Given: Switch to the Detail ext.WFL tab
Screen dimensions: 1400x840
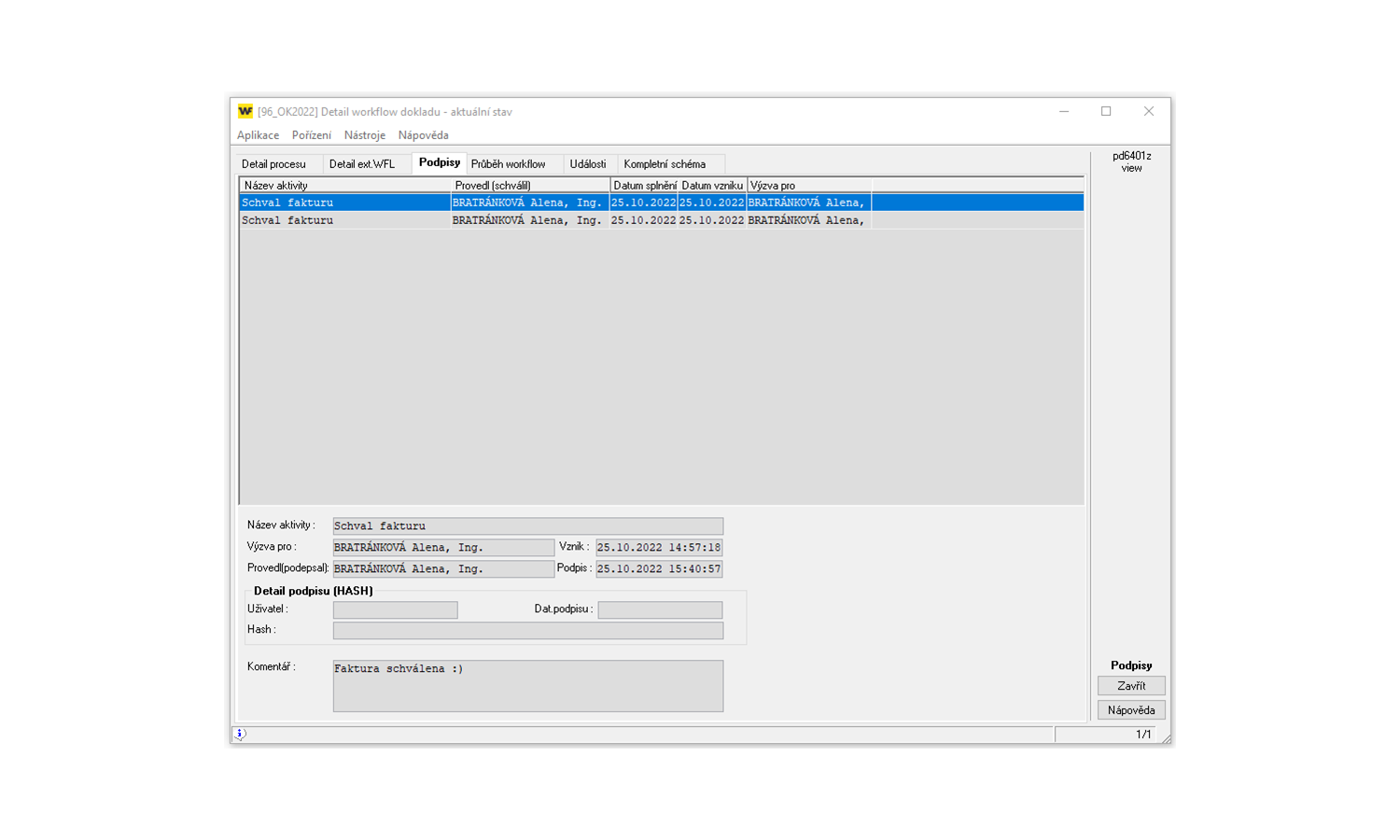Looking at the screenshot, I should click(x=362, y=164).
